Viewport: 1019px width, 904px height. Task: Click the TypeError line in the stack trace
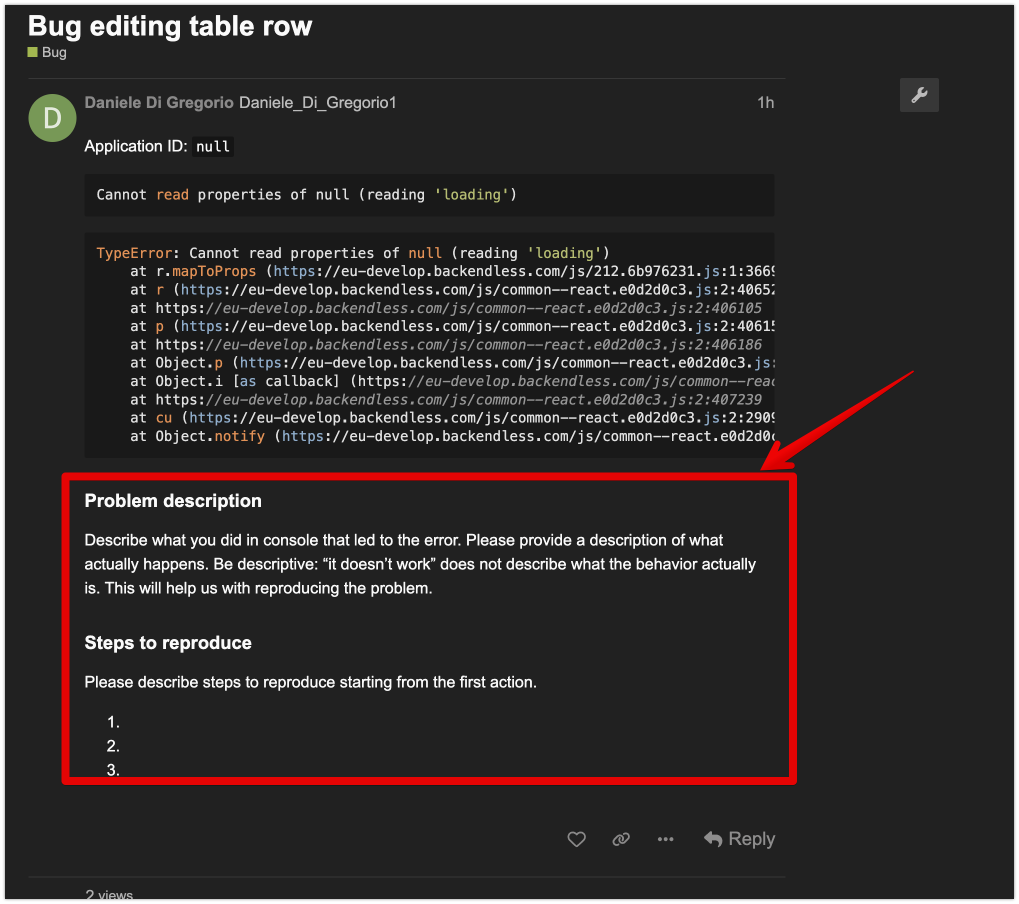click(x=353, y=253)
